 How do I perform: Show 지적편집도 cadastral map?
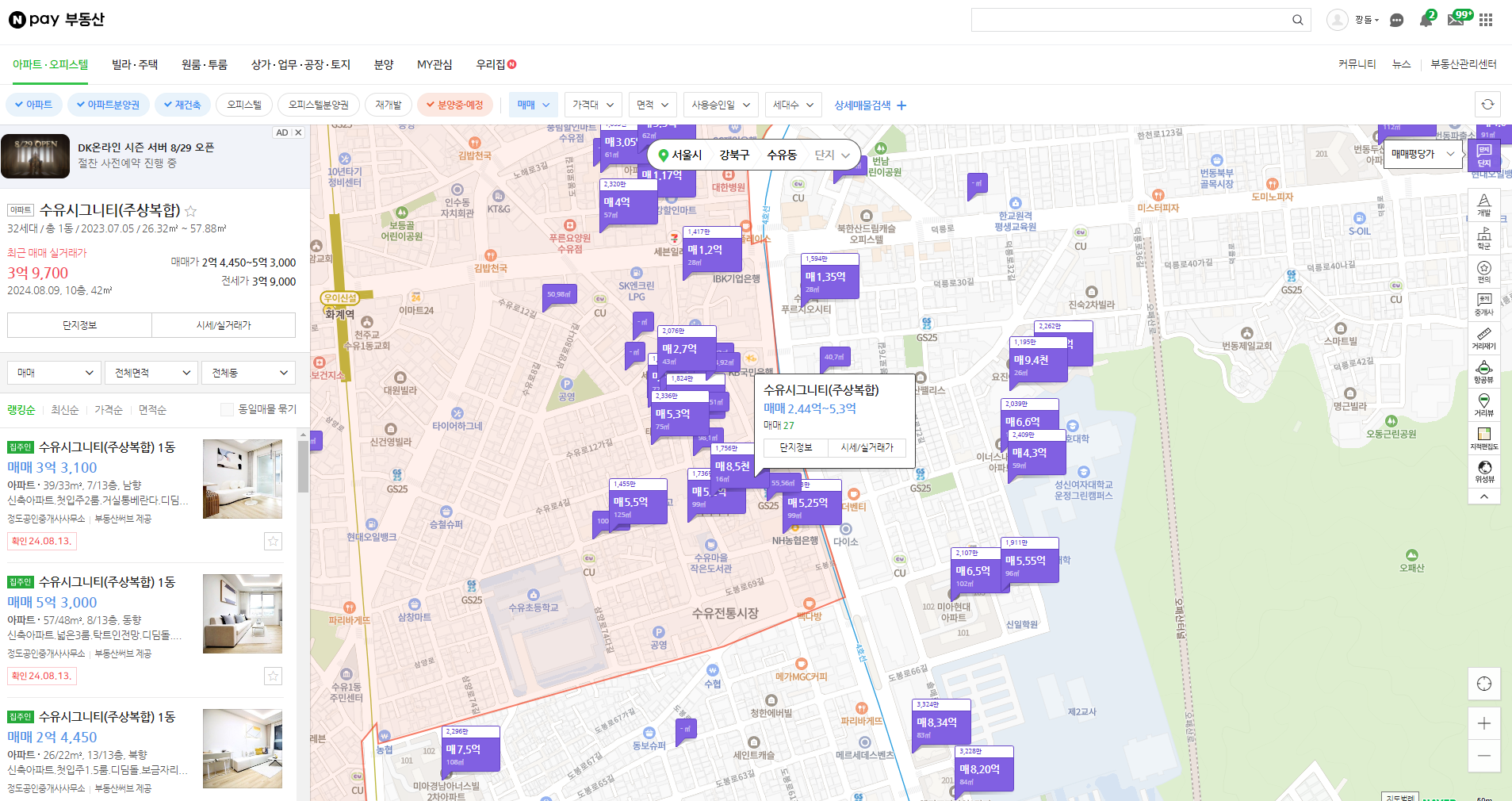click(x=1484, y=439)
